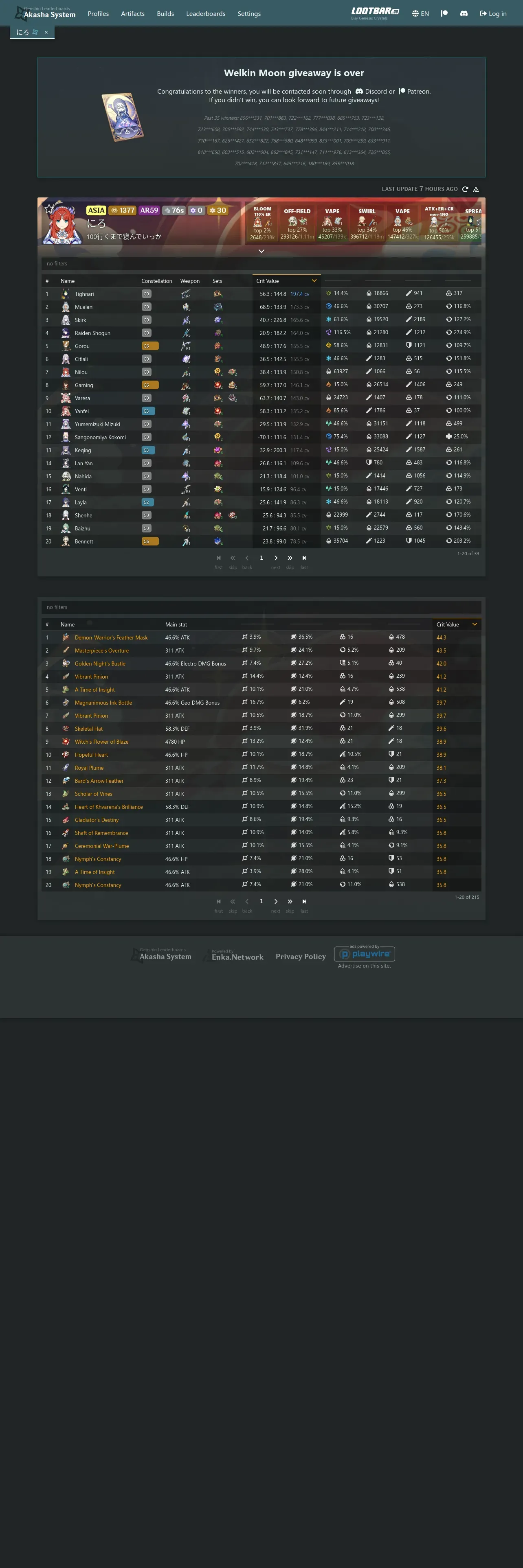Image resolution: width=523 pixels, height=1568 pixels.
Task: Expand the Sangonomiya Kokomi build row
Action: (x=261, y=437)
